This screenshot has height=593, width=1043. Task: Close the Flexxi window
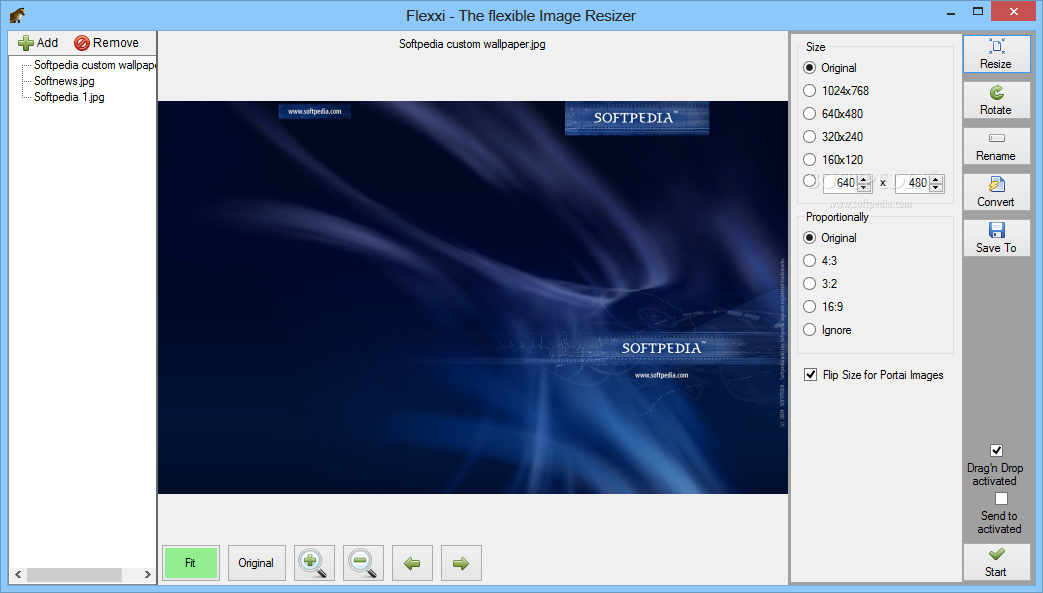pyautogui.click(x=1014, y=11)
